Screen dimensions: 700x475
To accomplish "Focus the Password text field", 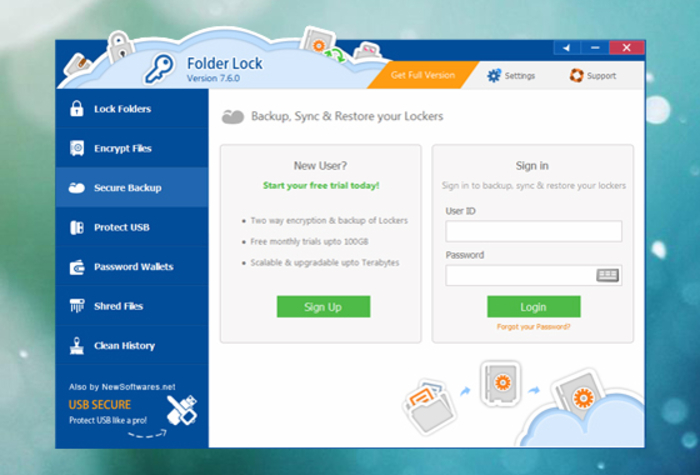I will [x=520, y=275].
